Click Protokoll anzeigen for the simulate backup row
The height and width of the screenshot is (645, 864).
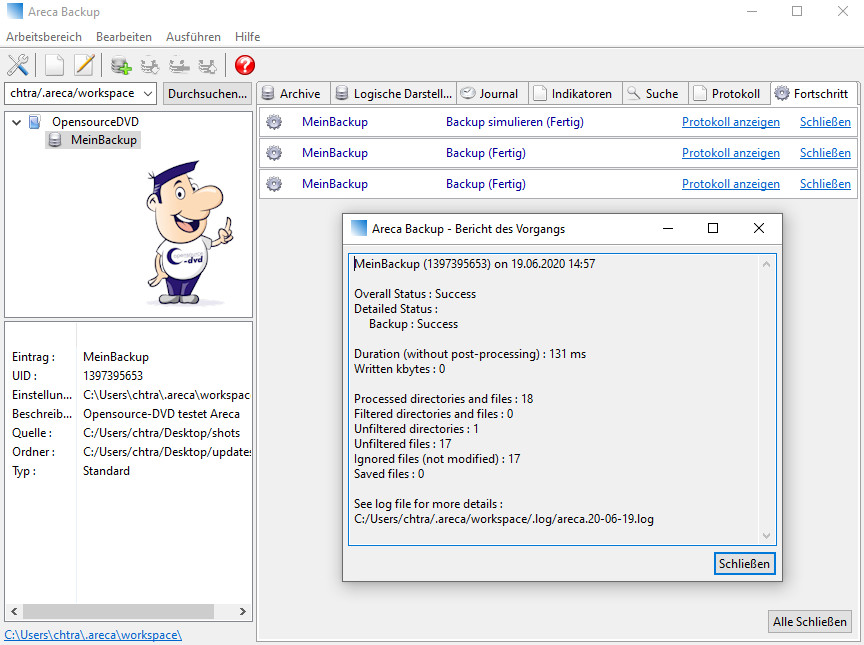pos(730,122)
